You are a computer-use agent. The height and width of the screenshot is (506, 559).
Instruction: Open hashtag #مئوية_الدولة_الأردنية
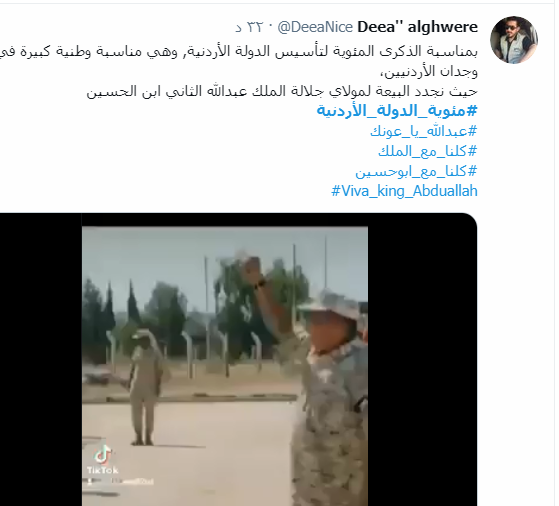pos(397,111)
